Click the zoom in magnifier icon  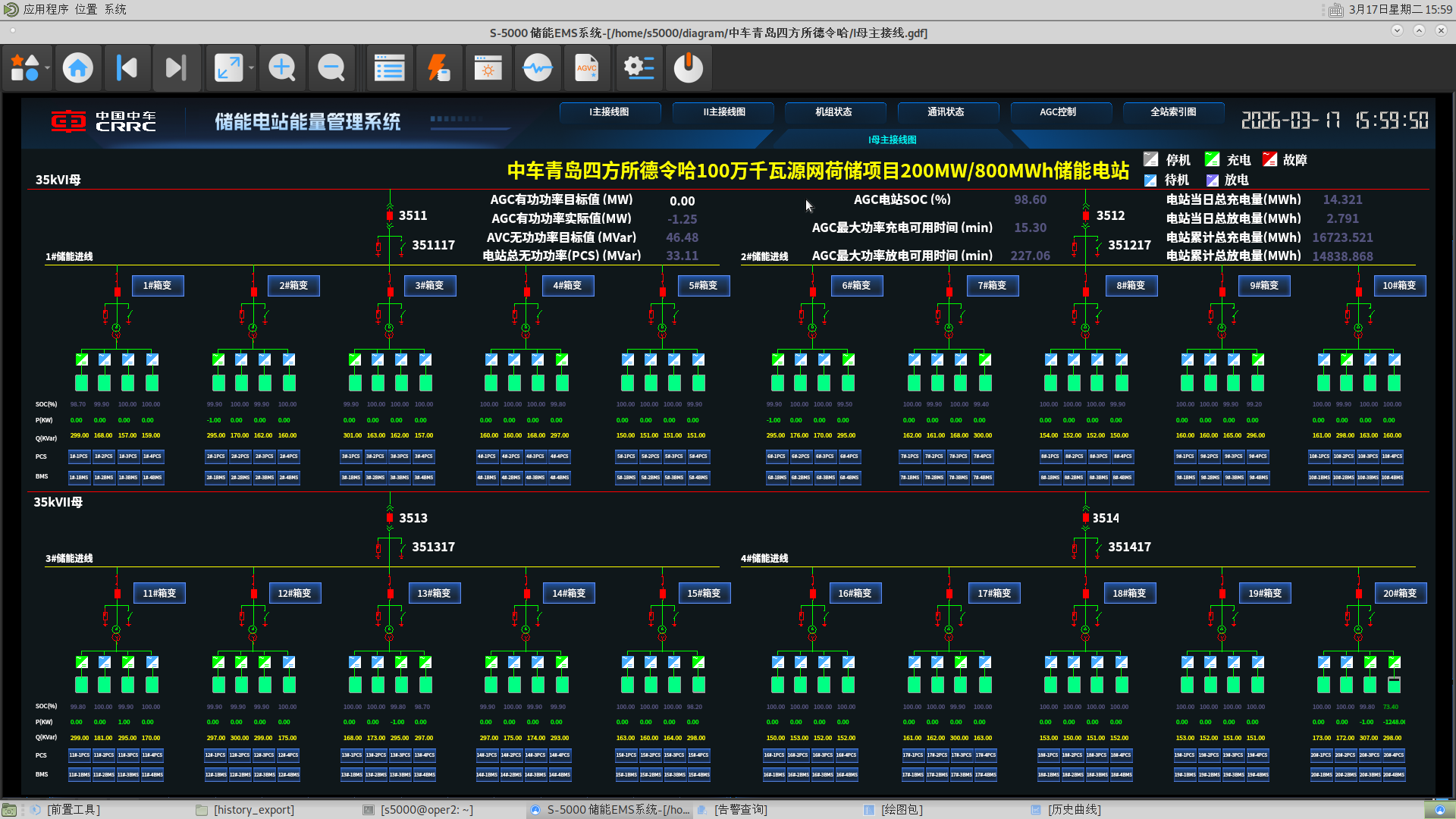282,68
